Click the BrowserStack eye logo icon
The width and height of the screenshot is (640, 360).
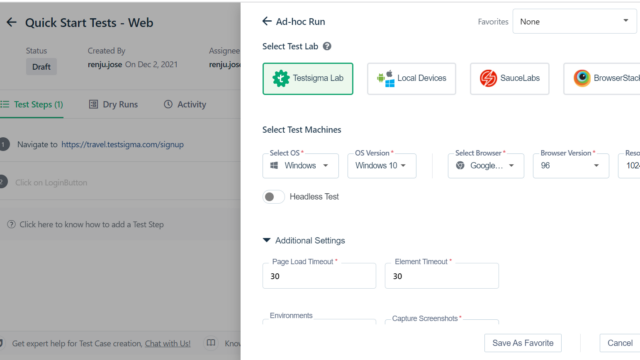[582, 78]
